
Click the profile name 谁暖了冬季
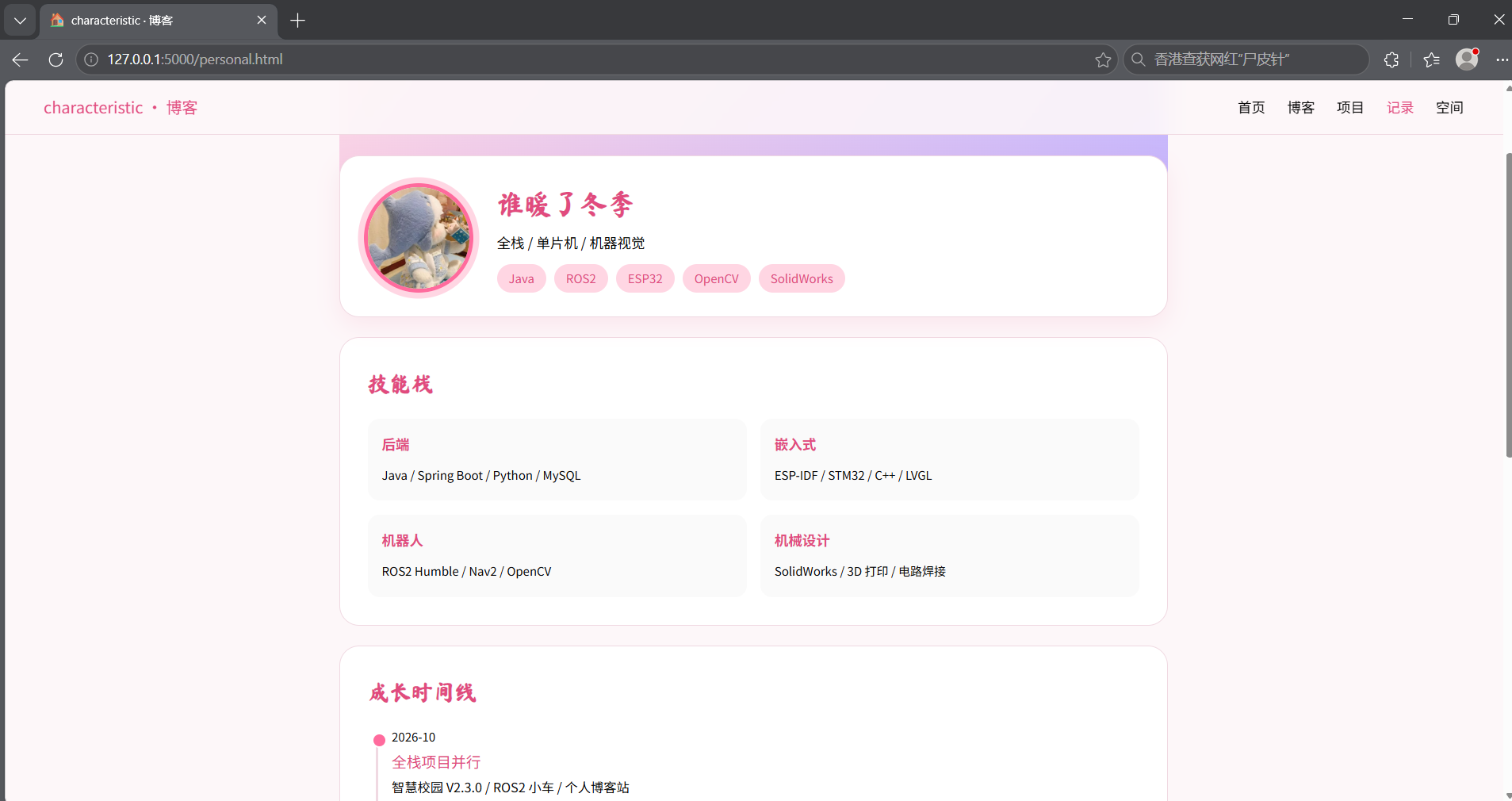tap(565, 205)
